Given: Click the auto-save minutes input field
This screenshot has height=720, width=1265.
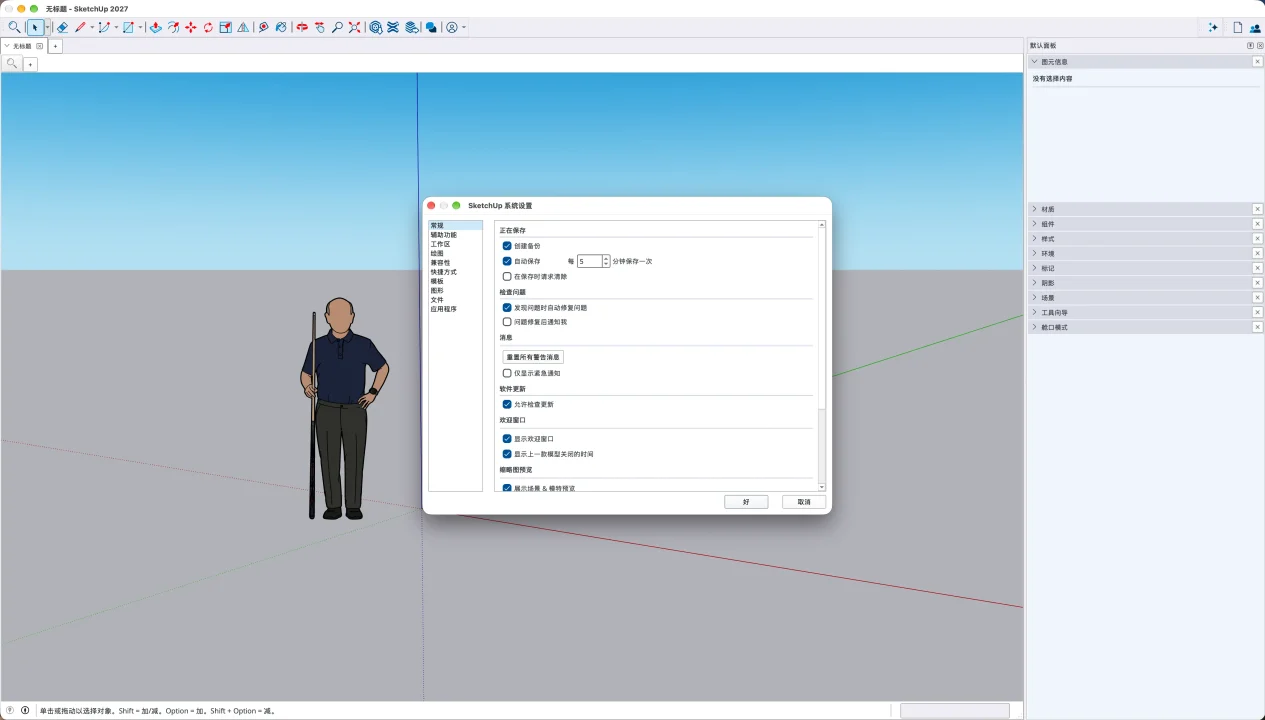Looking at the screenshot, I should coord(589,261).
